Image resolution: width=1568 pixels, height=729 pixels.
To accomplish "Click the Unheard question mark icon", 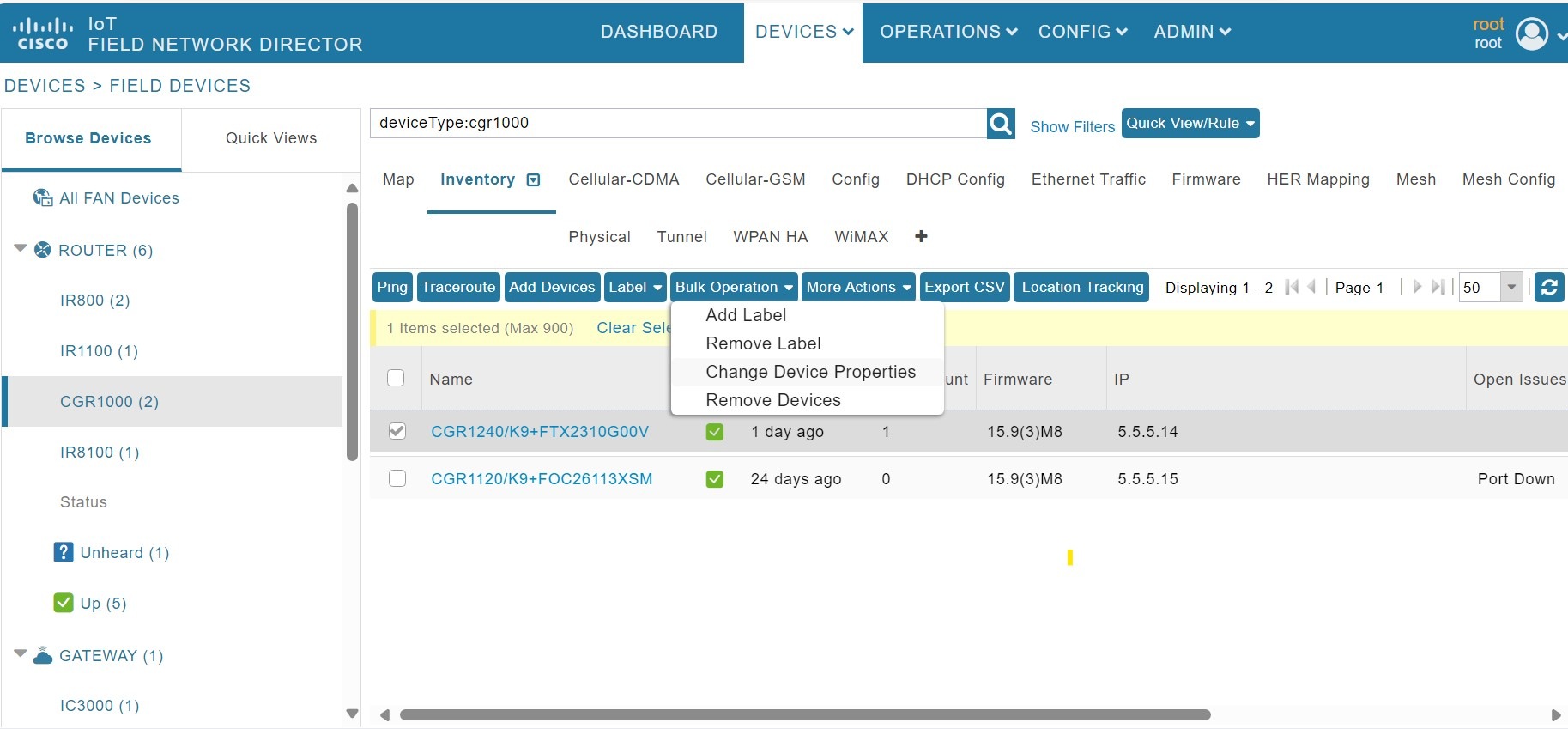I will coord(64,552).
